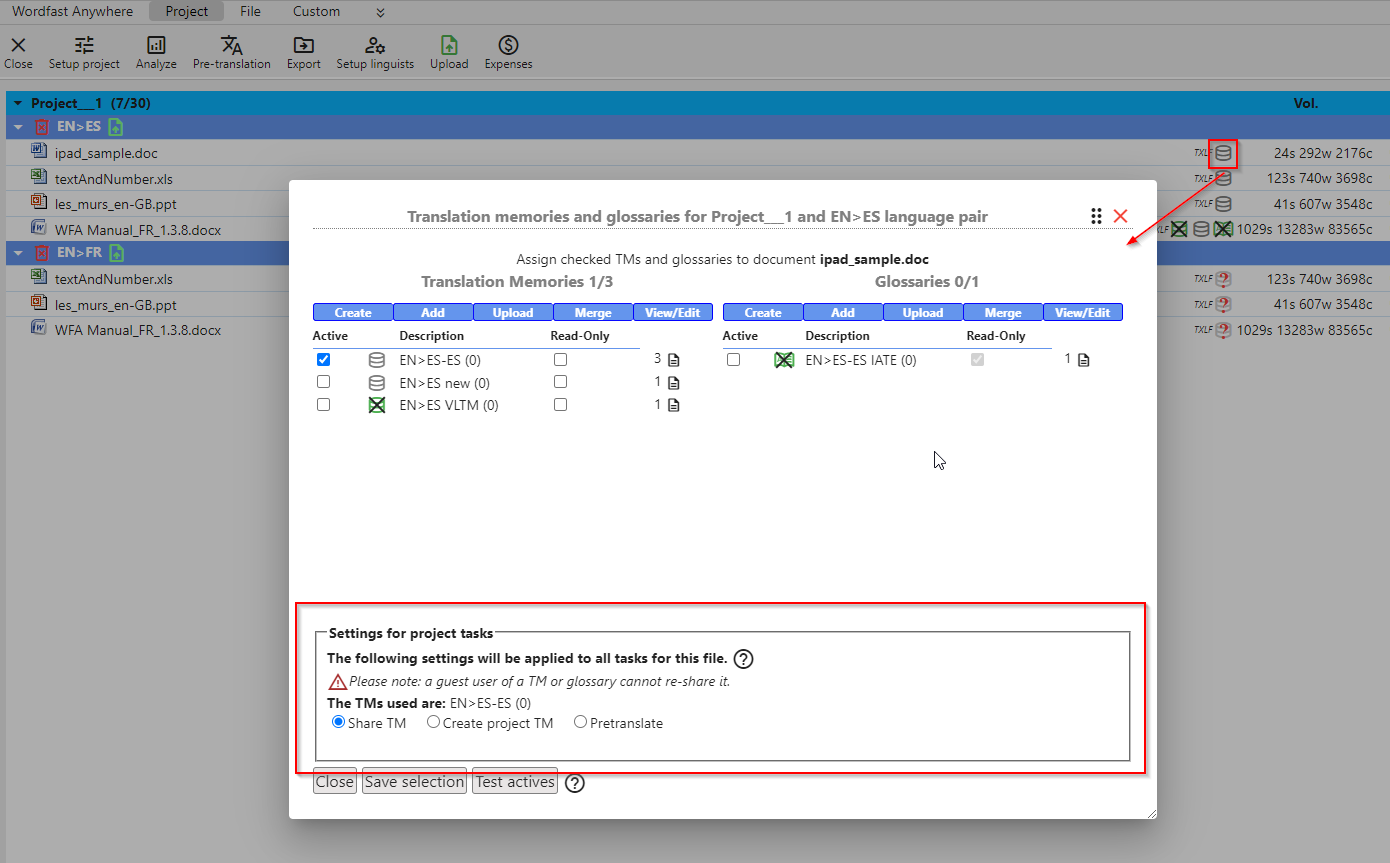This screenshot has width=1390, height=863.
Task: Click Create under Glossaries
Action: 763,313
